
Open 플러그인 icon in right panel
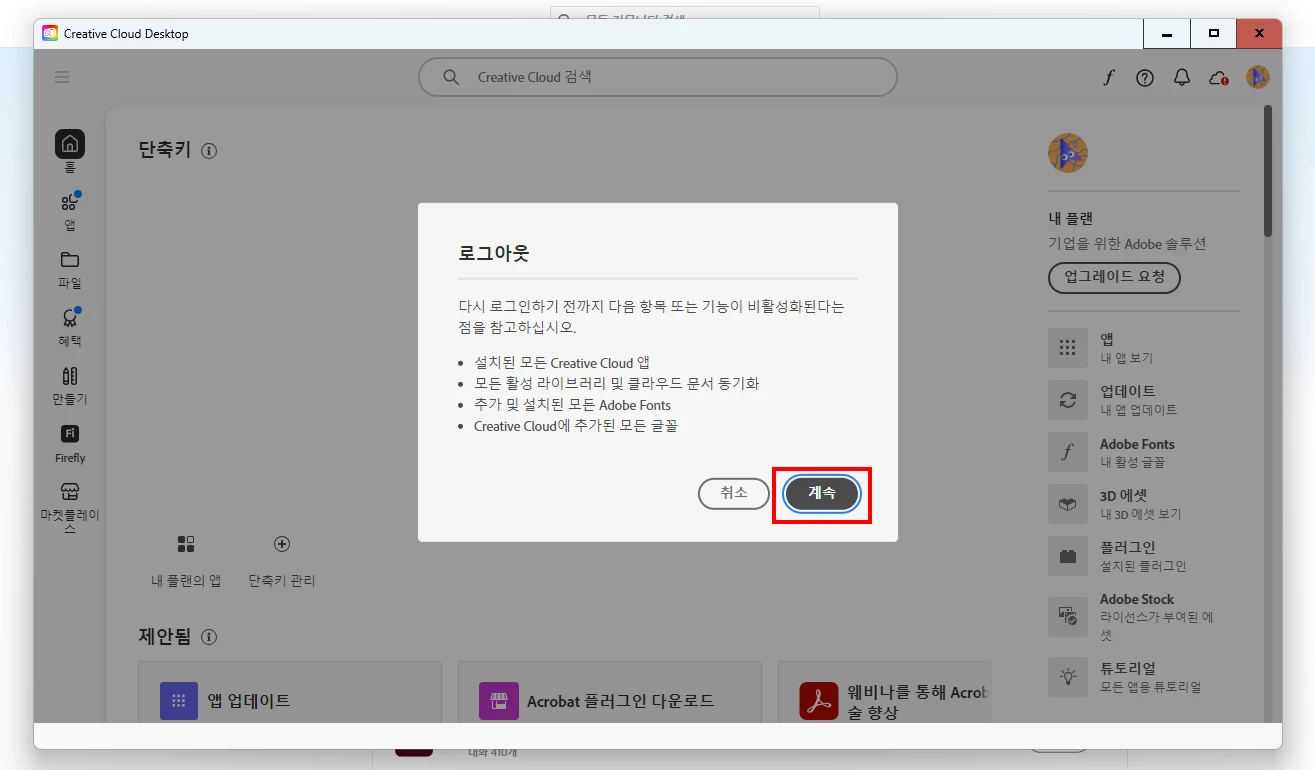point(1067,556)
